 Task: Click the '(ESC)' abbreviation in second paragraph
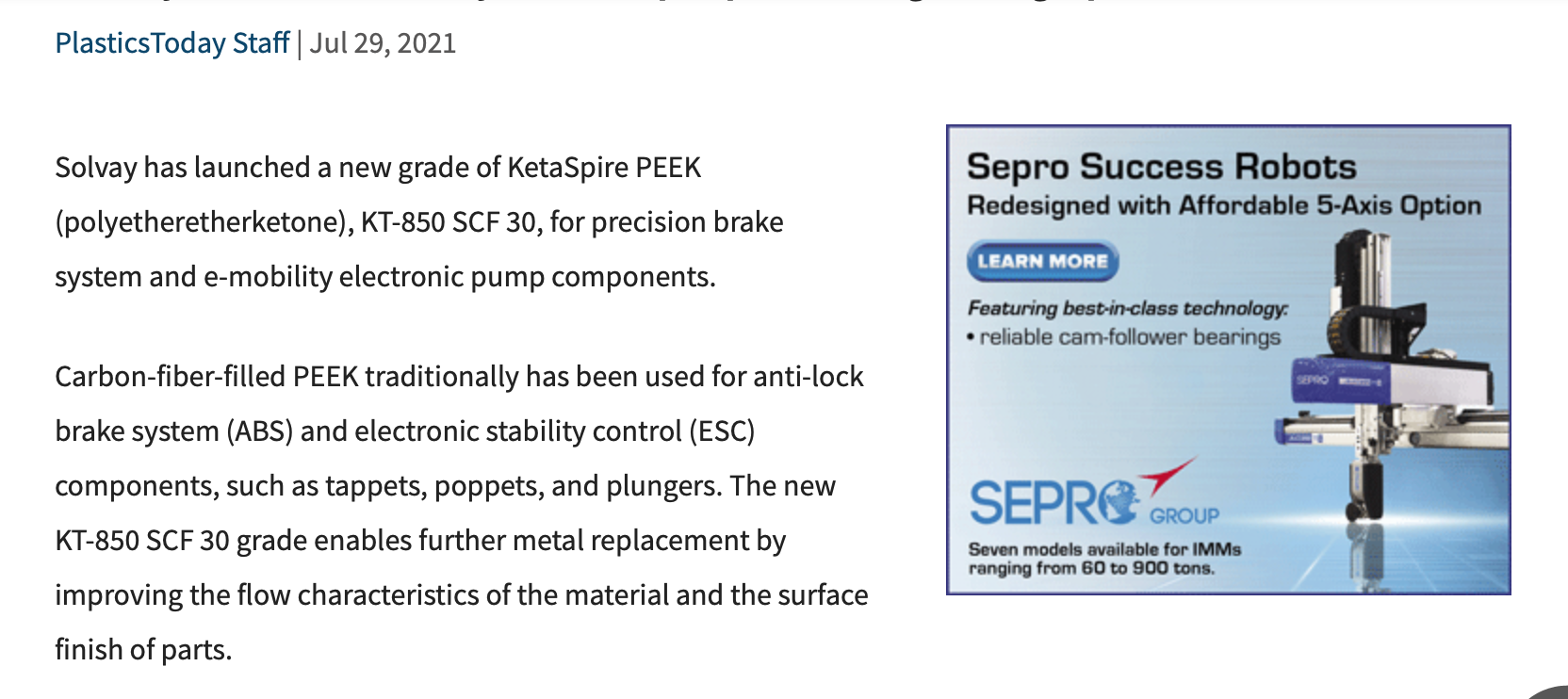(x=722, y=431)
